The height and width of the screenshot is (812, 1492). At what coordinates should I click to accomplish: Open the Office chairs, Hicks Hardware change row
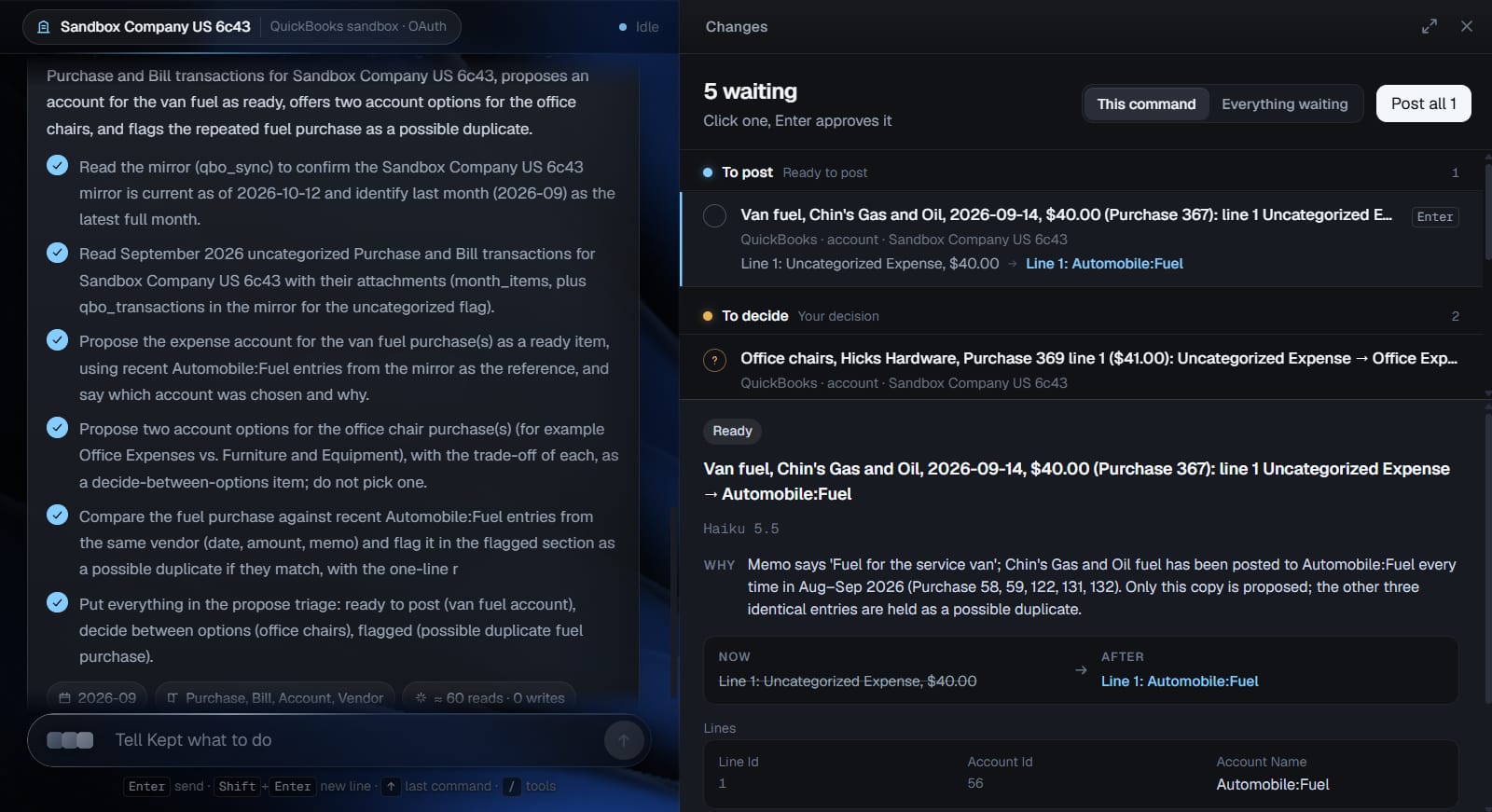coord(1082,370)
